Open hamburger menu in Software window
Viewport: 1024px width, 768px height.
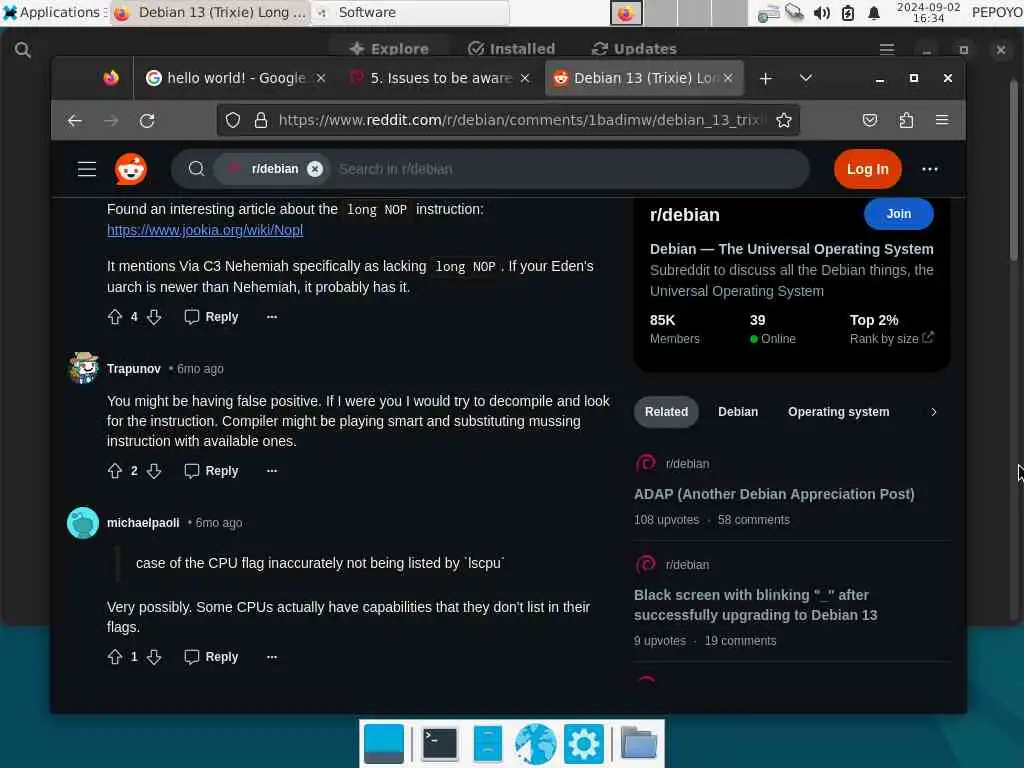pyautogui.click(x=886, y=50)
